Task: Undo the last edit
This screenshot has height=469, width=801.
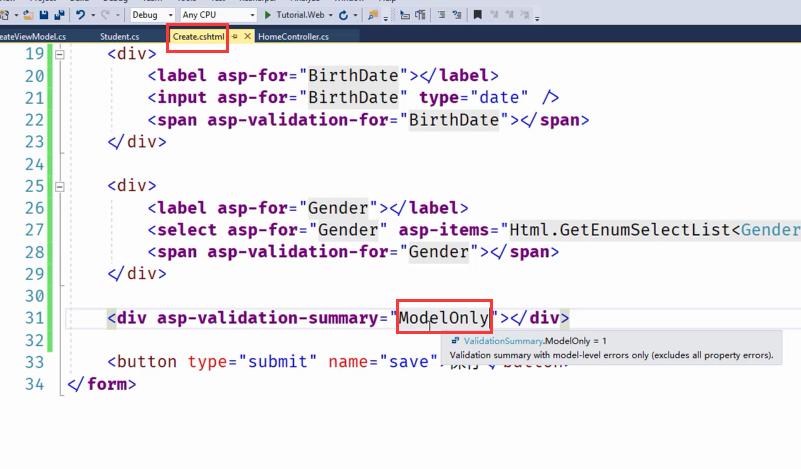Action: point(81,15)
